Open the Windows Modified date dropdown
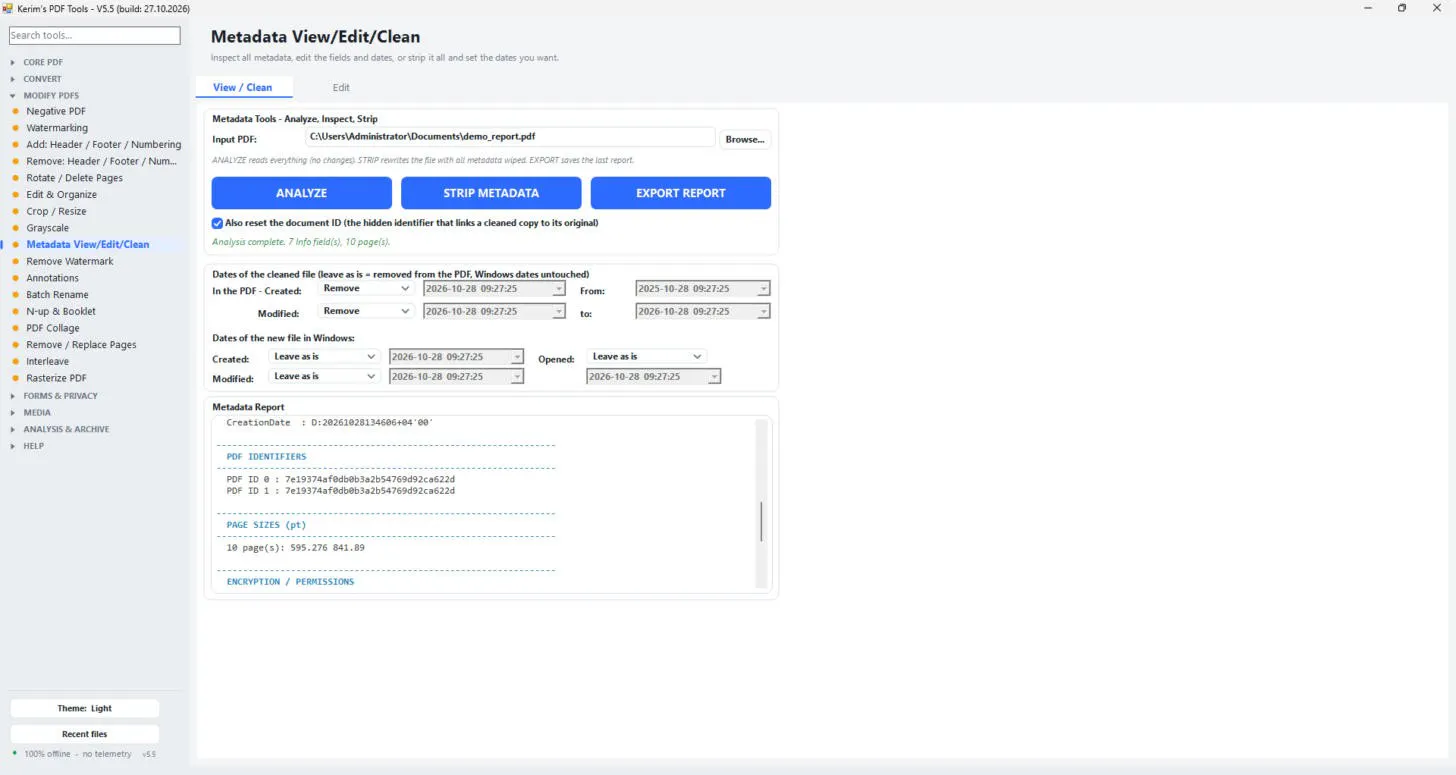This screenshot has width=1456, height=775. [x=324, y=376]
